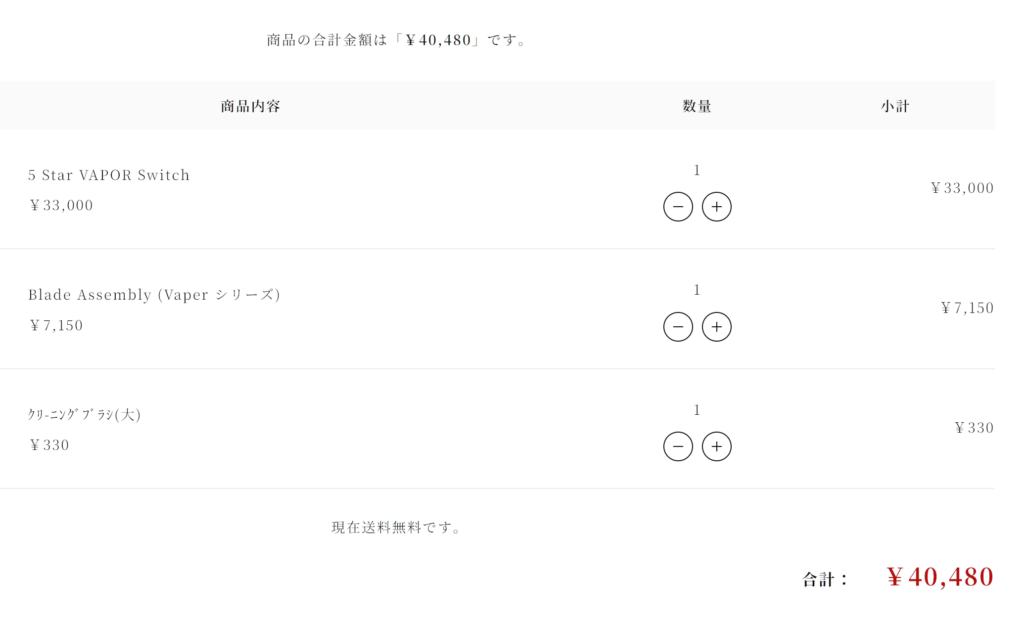The width and height of the screenshot is (1024, 619).
Task: Open the 5 Star VAPOR Switch product
Action: pos(109,175)
